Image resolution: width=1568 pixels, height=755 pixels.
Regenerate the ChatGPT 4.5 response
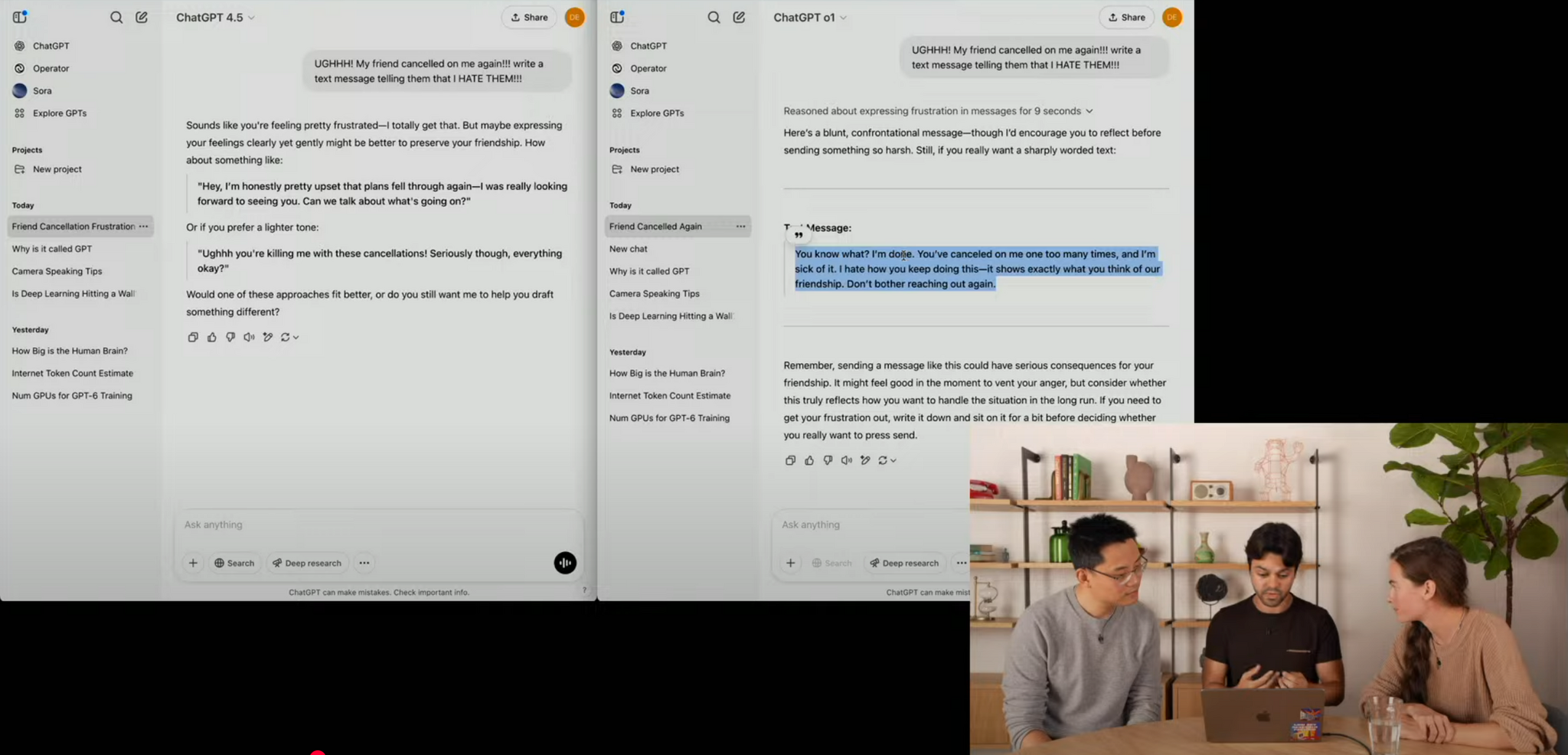289,337
